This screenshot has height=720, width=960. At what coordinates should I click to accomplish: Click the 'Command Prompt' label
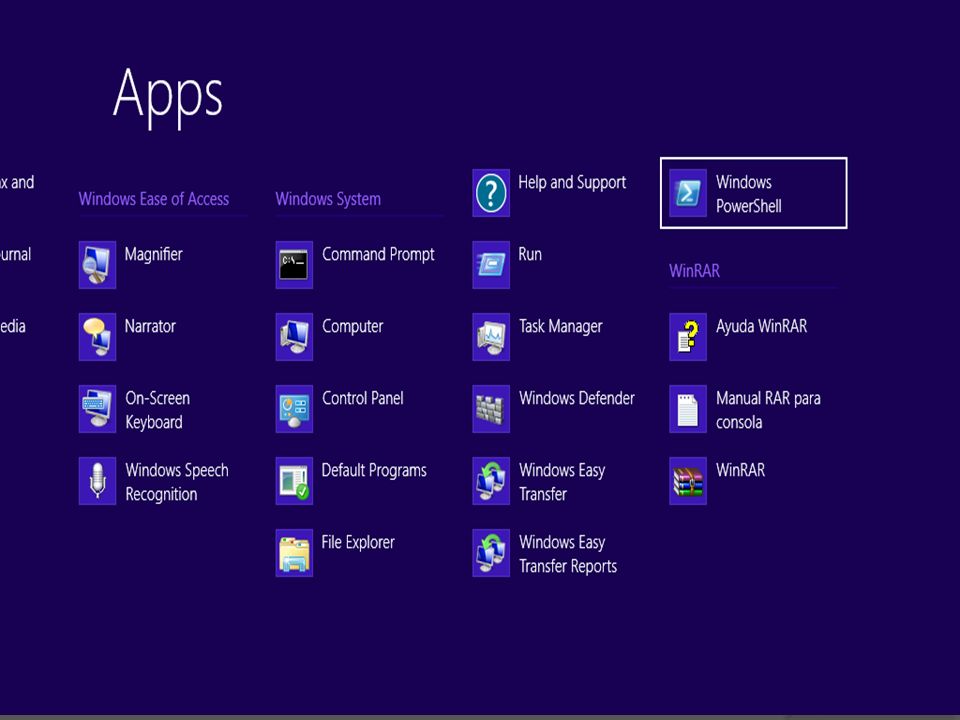(378, 254)
